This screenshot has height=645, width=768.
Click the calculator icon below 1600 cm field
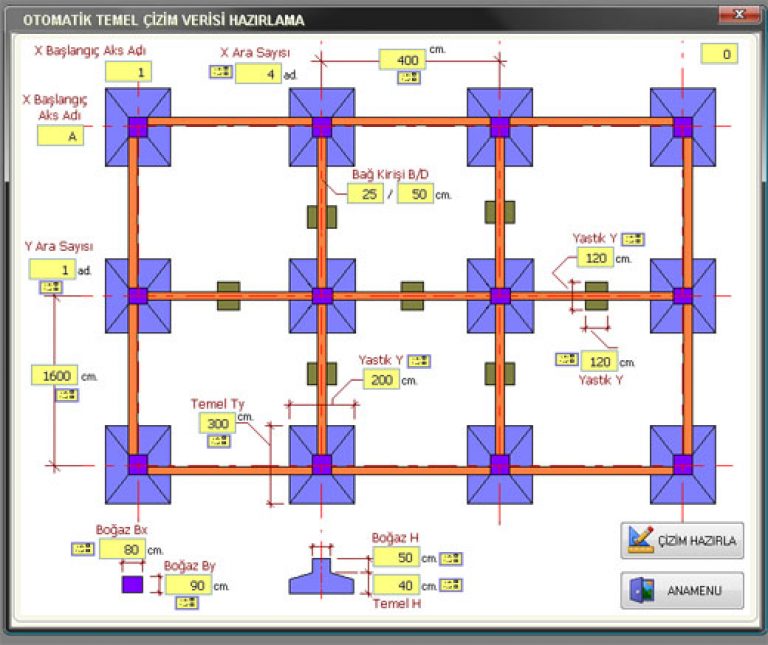67,394
